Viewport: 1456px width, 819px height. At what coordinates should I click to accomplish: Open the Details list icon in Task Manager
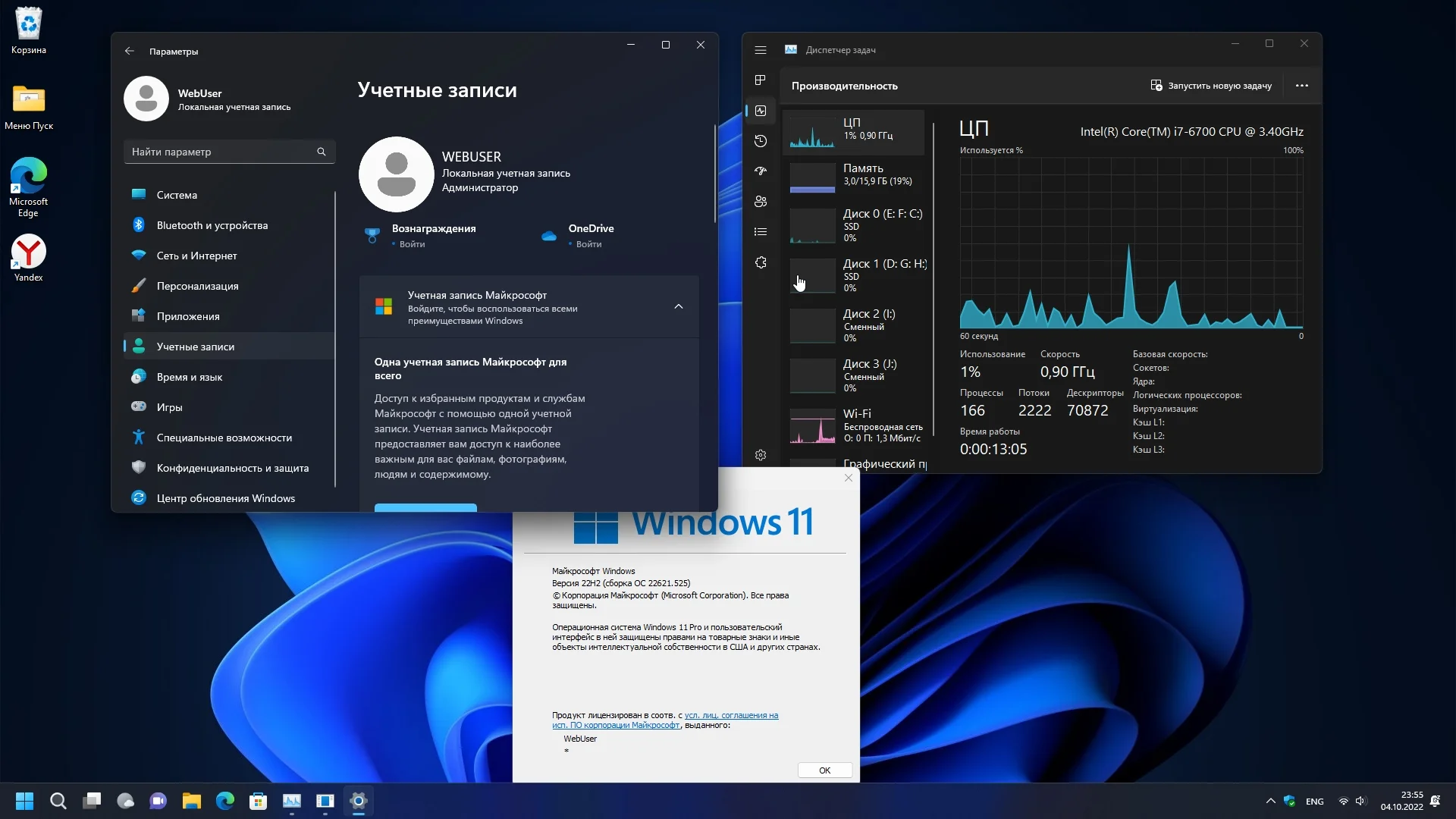[x=761, y=232]
